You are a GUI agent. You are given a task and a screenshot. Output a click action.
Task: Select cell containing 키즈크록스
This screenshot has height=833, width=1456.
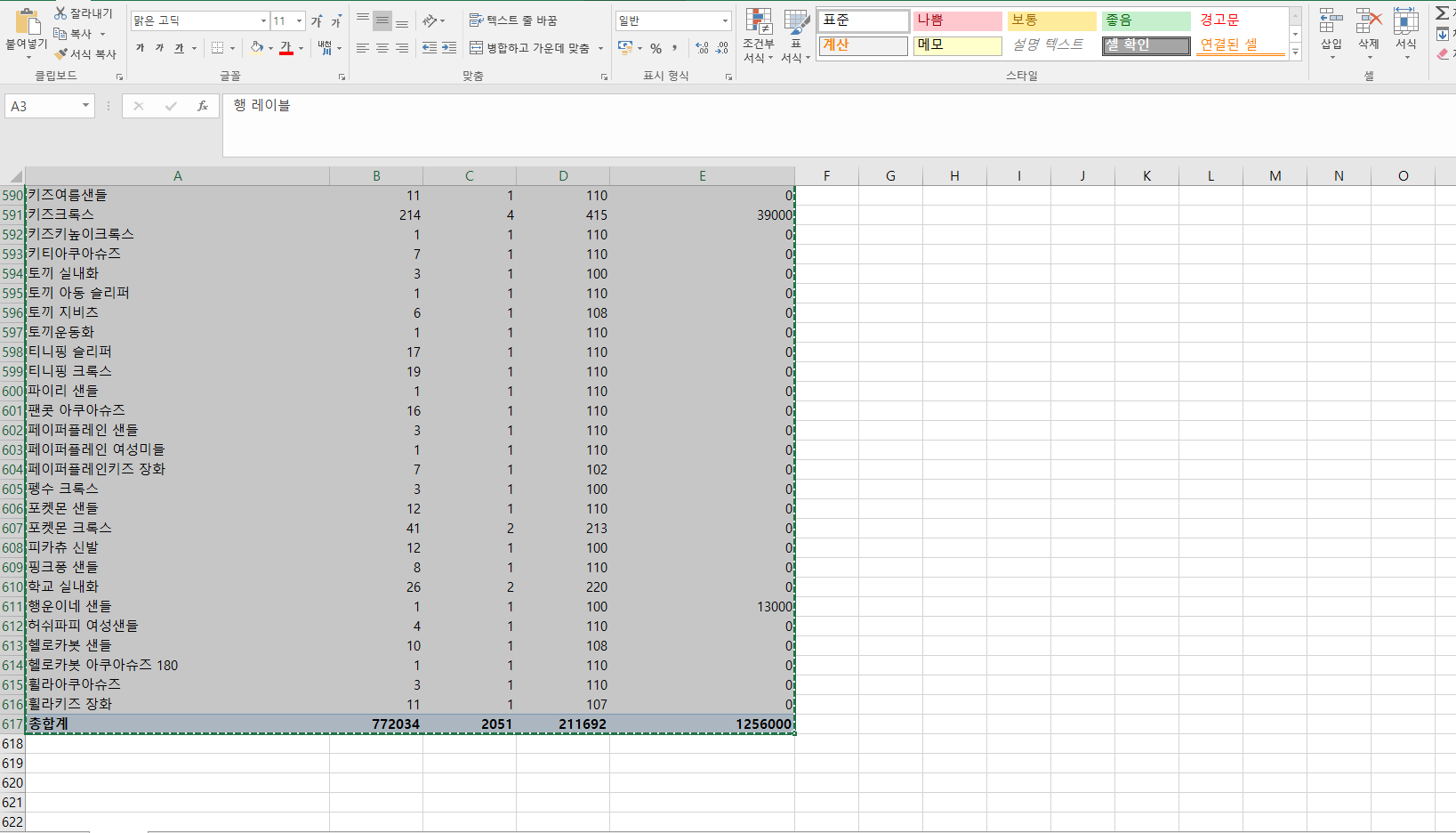[x=177, y=214]
